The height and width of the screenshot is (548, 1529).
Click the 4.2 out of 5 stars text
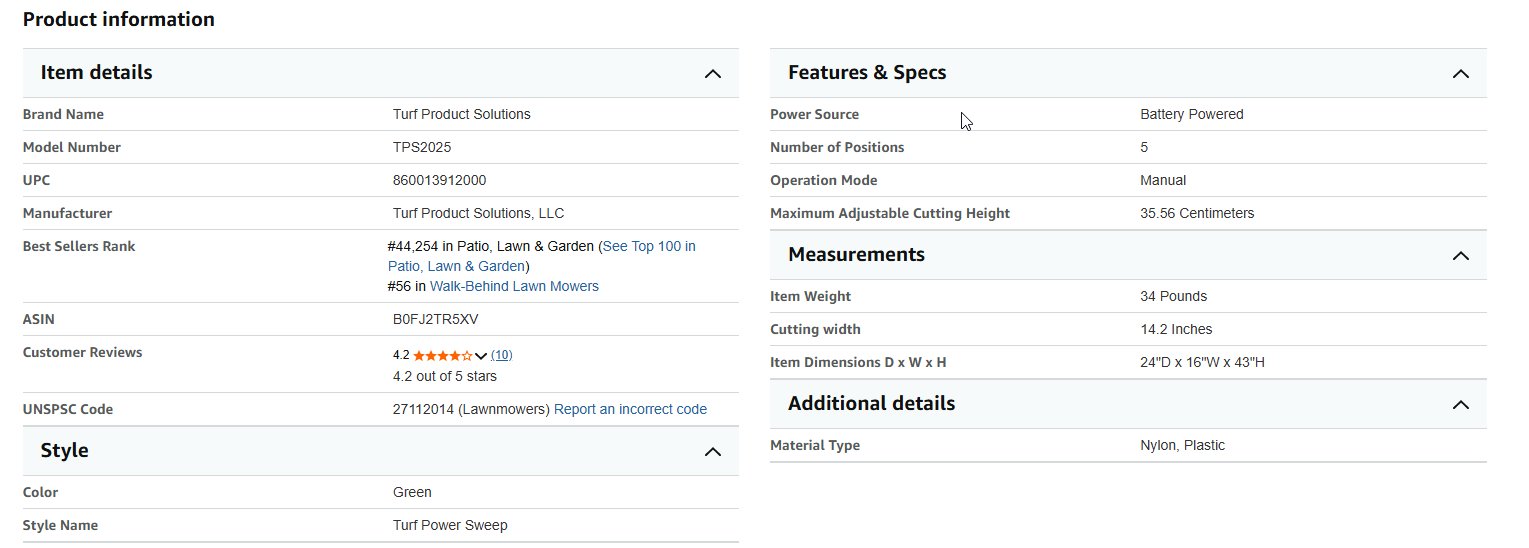[x=444, y=376]
